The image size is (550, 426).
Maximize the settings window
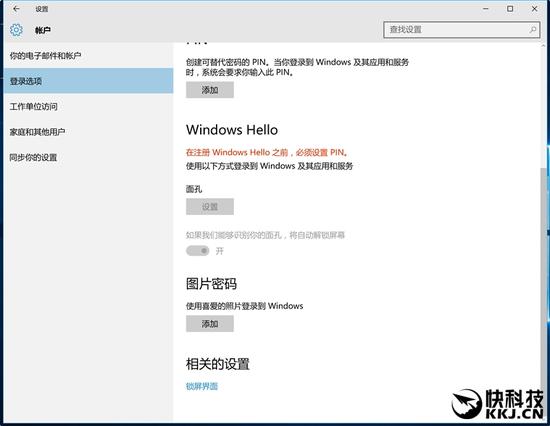(x=510, y=9)
